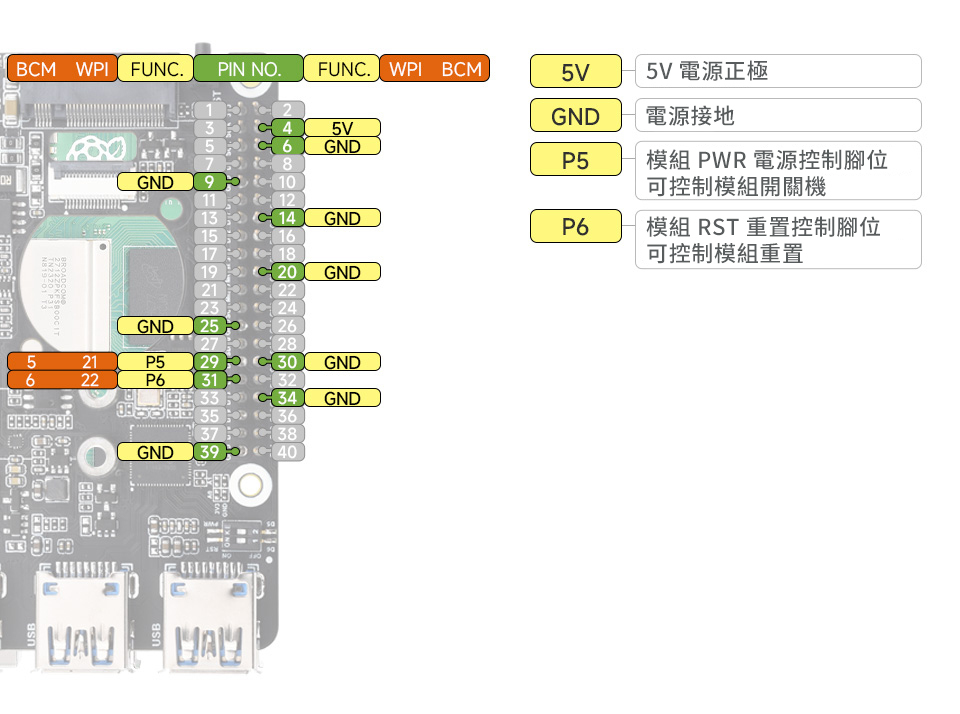Click the PIN NO. column header
960x714 pixels.
click(x=248, y=68)
